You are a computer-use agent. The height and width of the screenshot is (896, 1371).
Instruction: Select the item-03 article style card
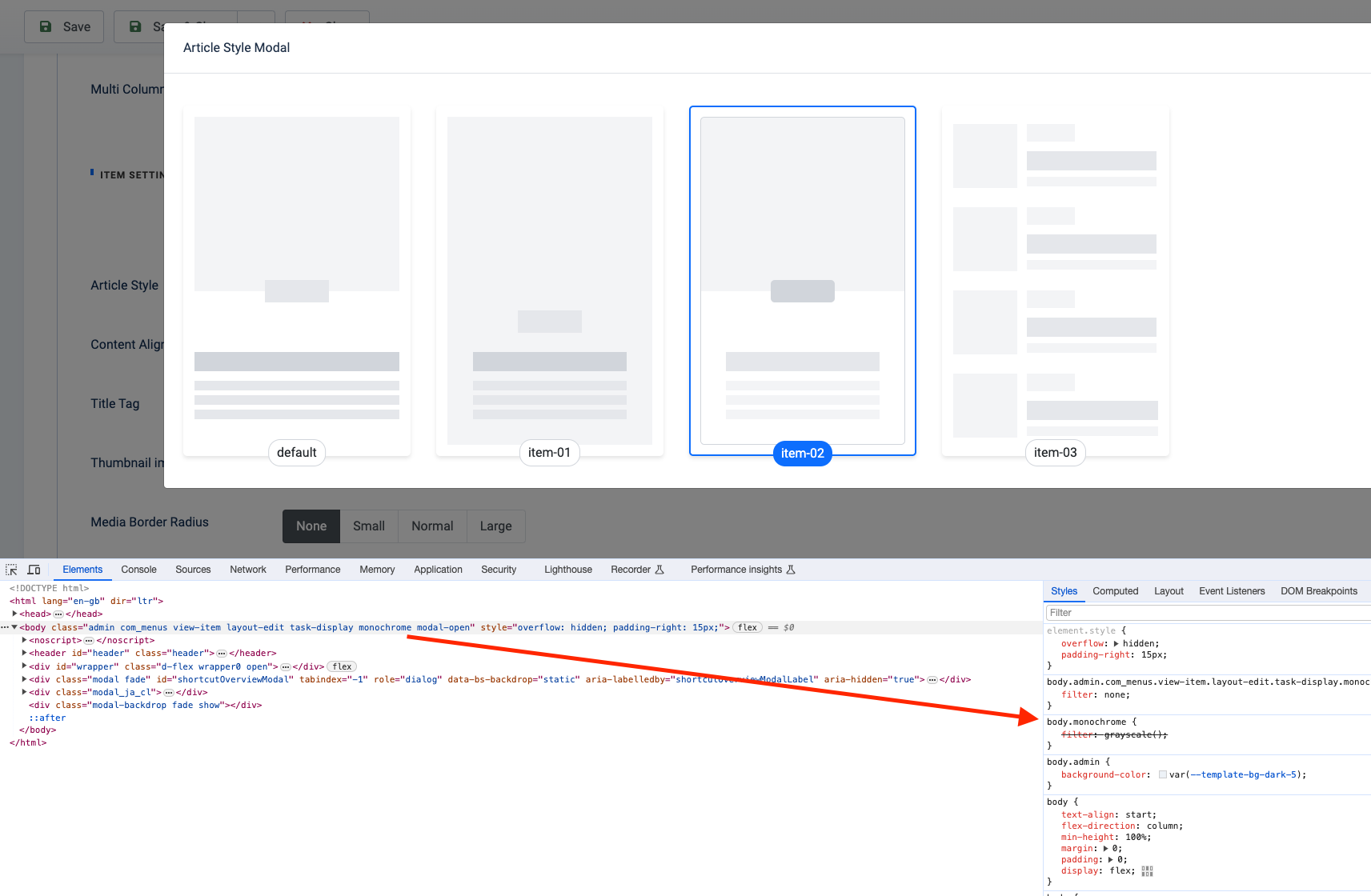click(x=1056, y=281)
